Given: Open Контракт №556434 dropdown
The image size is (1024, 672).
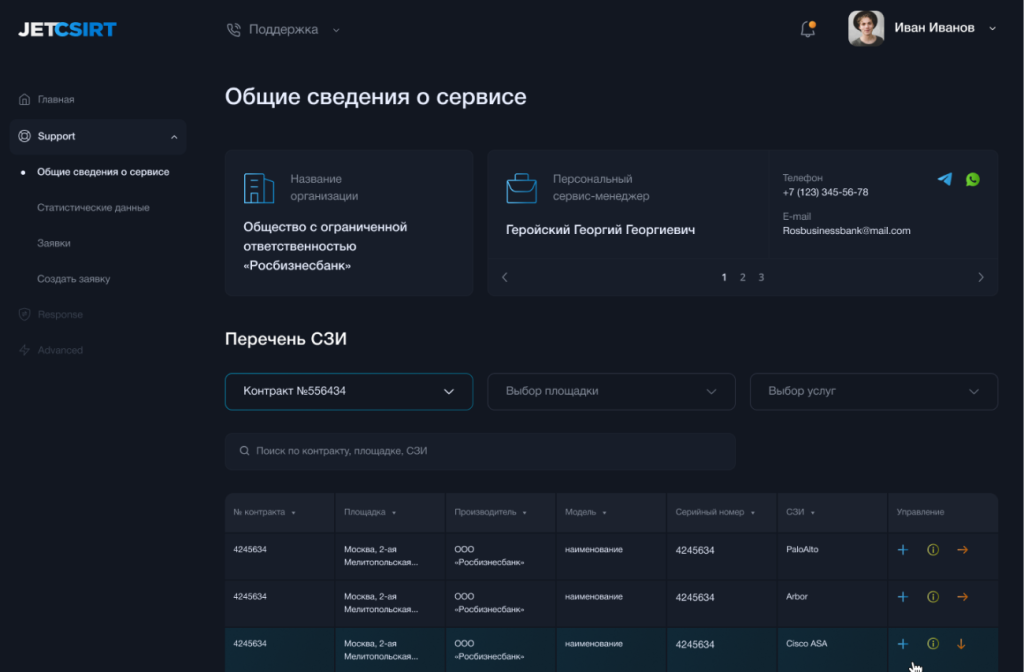Looking at the screenshot, I should [349, 391].
